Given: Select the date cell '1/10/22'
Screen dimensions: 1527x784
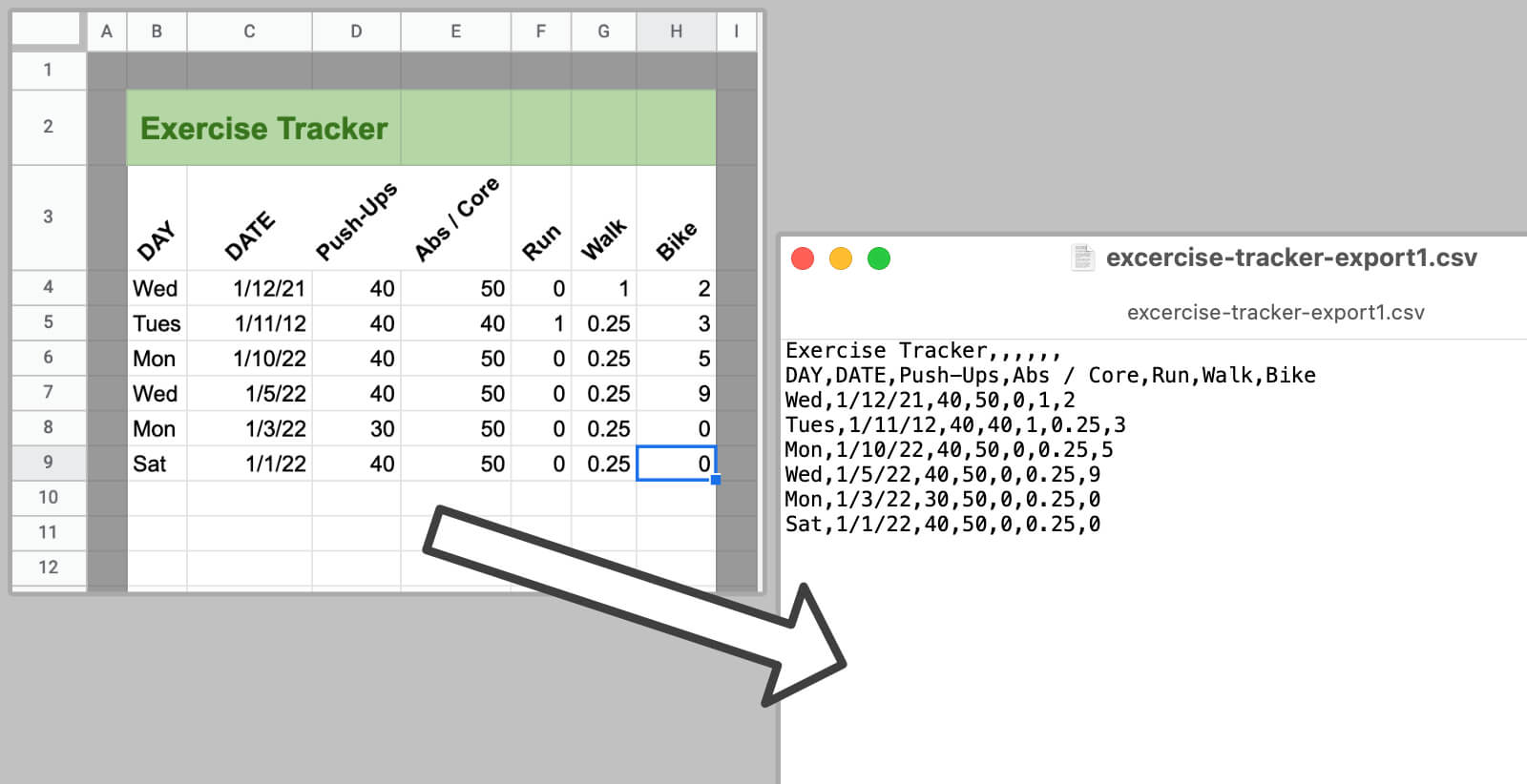Looking at the screenshot, I should click(x=250, y=359).
